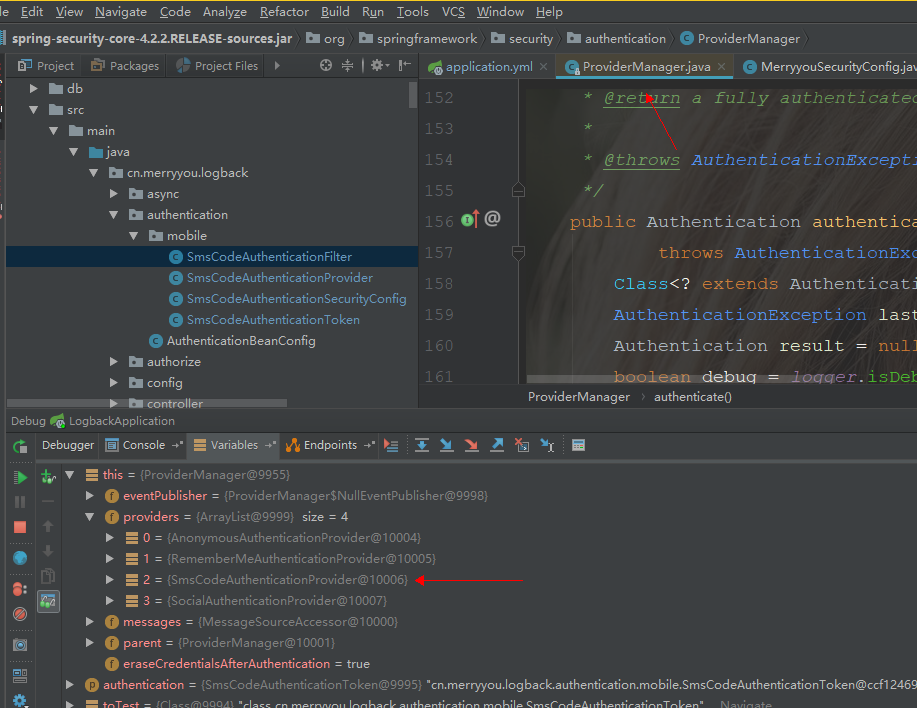
Task: Click the override gutter icon on line 156
Action: click(470, 220)
